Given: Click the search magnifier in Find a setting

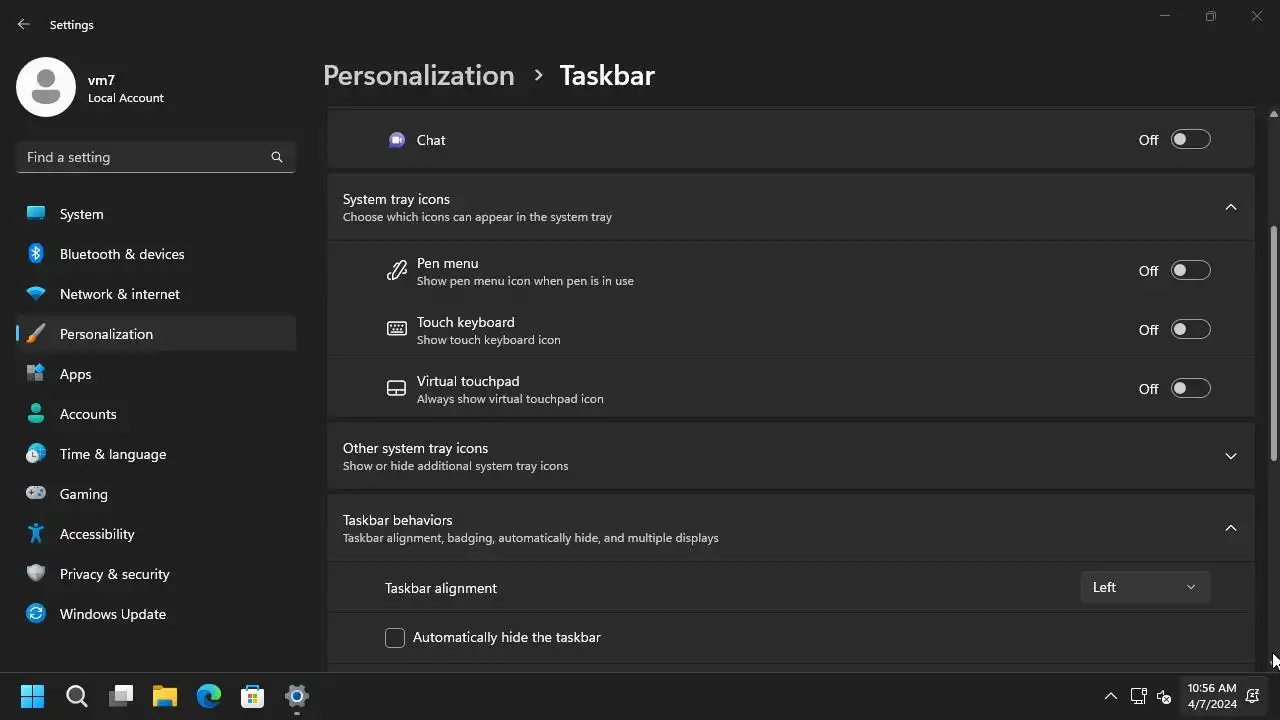Looking at the screenshot, I should [x=277, y=157].
